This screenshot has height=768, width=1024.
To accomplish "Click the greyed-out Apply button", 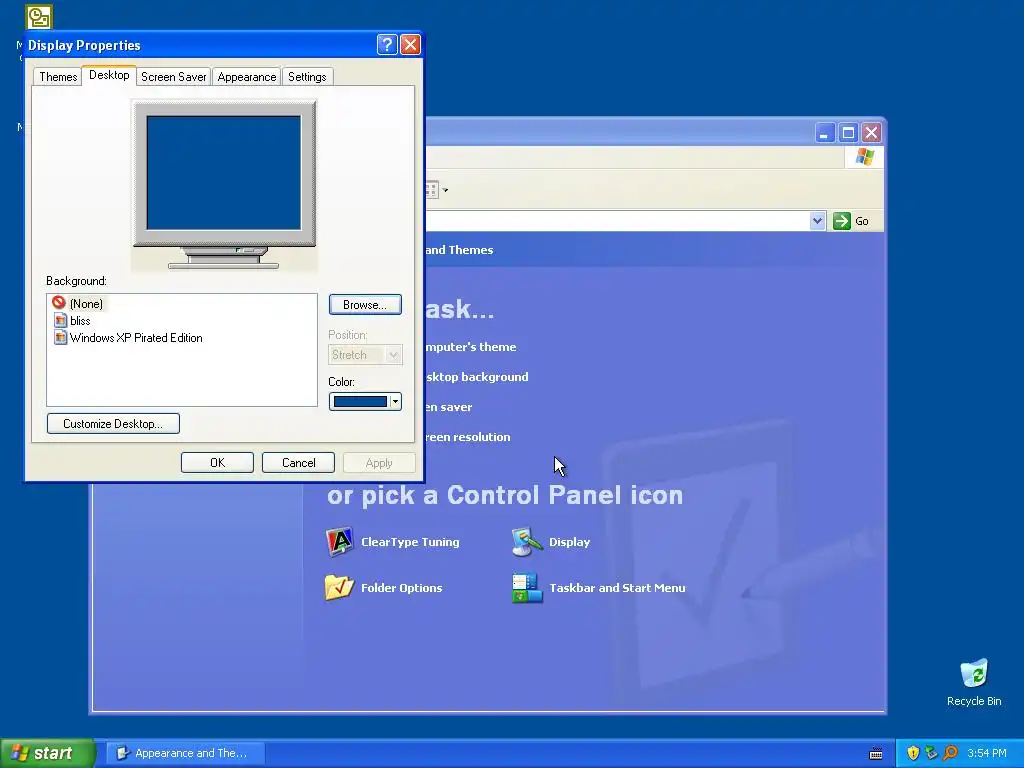I will point(379,462).
